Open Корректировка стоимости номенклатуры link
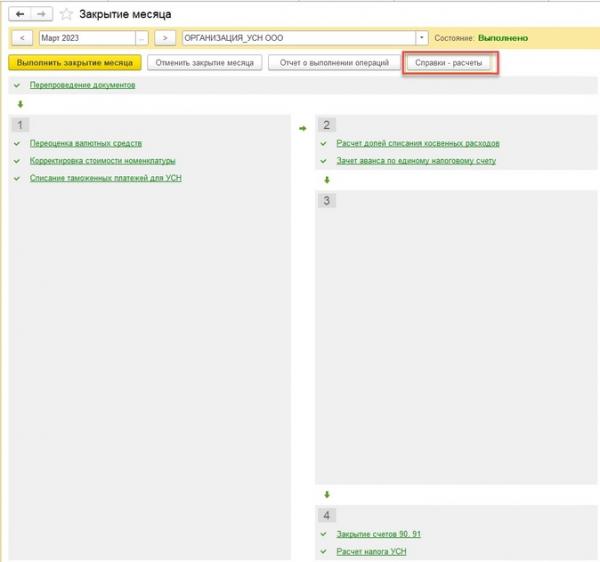The width and height of the screenshot is (600, 562). tap(103, 161)
